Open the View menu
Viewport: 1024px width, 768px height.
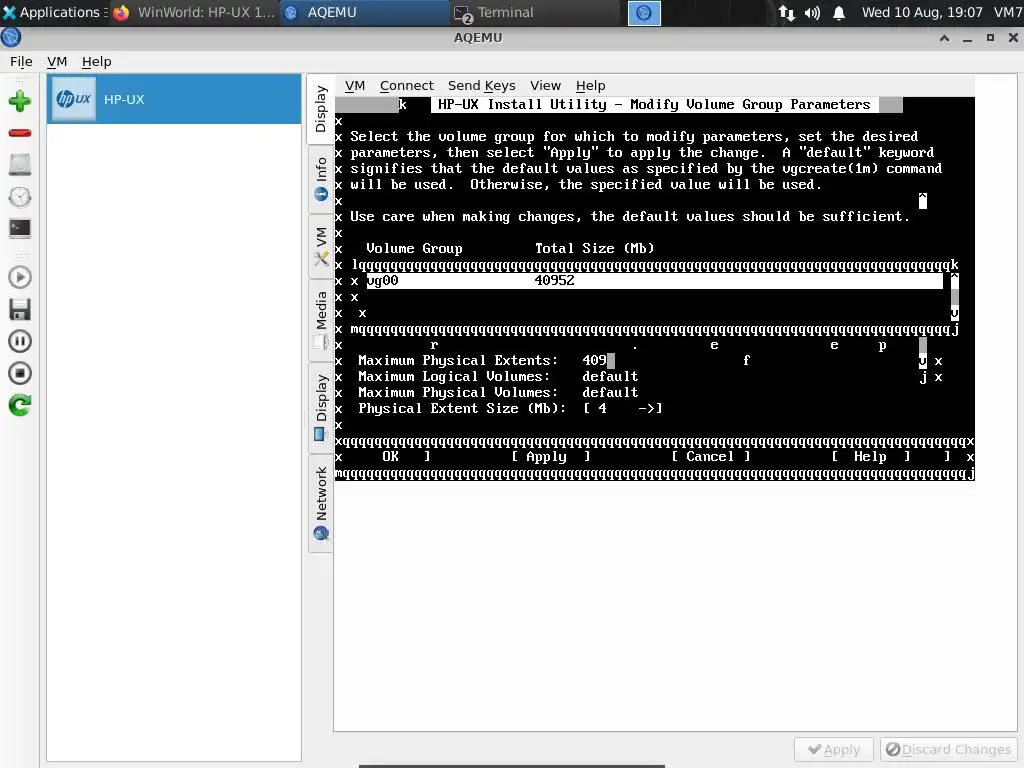[x=545, y=86]
